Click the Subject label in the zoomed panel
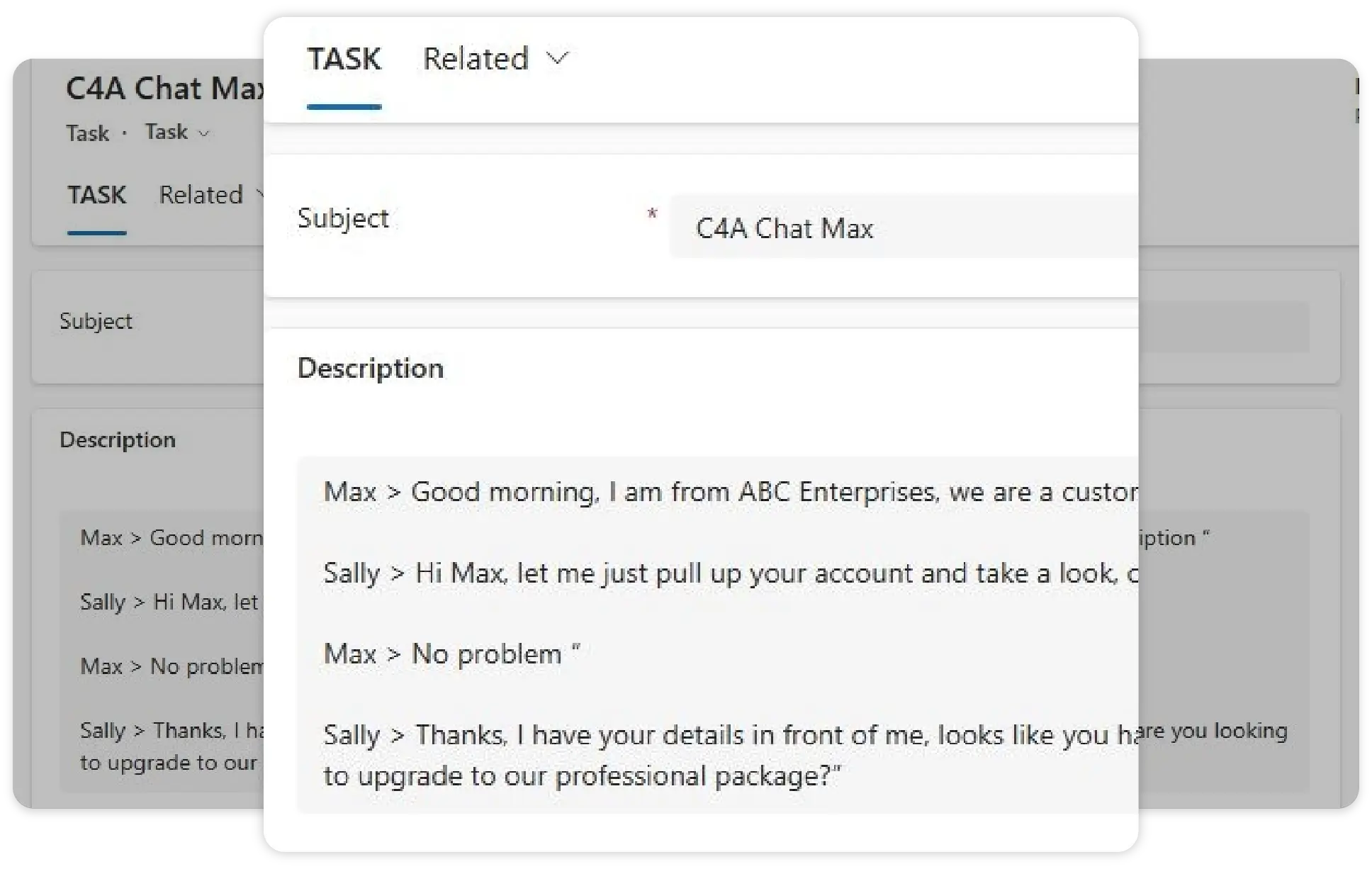The image size is (1372, 869). tap(343, 218)
